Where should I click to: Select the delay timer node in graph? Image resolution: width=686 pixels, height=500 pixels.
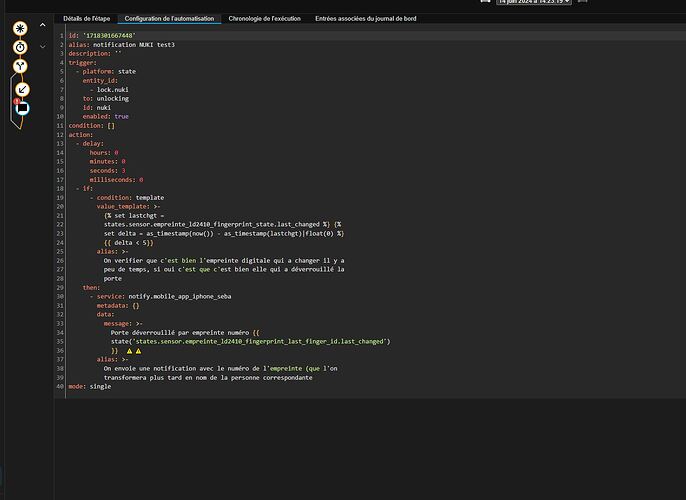[20, 47]
